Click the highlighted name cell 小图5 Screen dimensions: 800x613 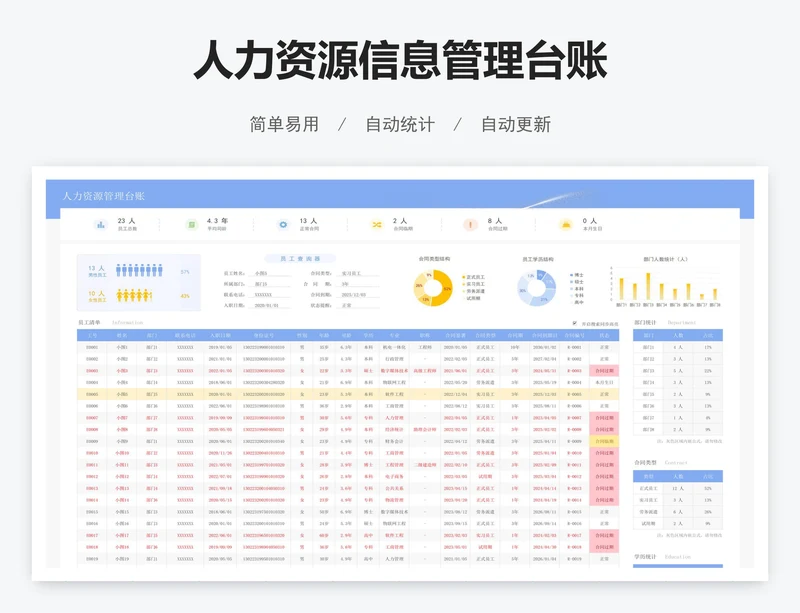tap(122, 394)
